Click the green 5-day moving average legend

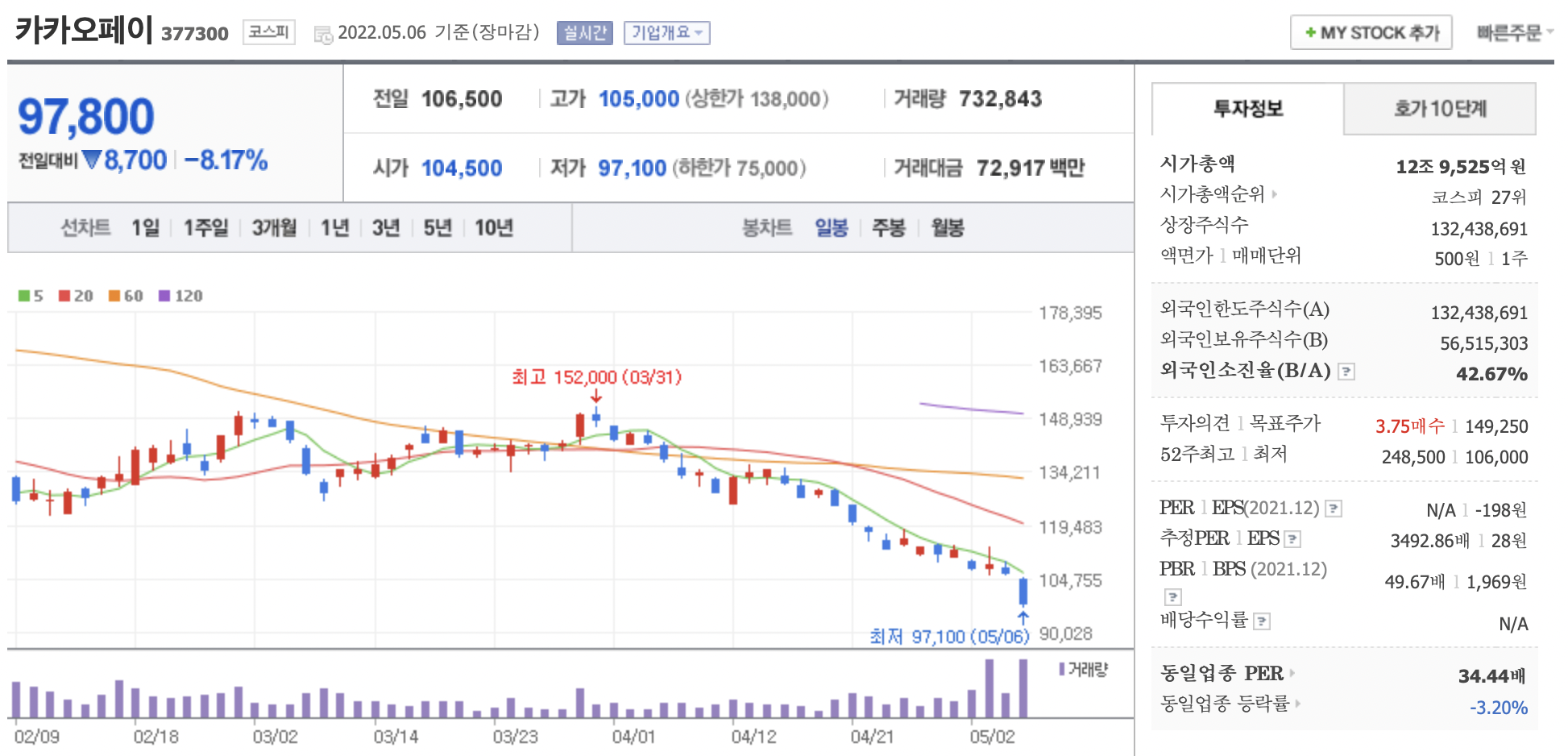point(31,296)
